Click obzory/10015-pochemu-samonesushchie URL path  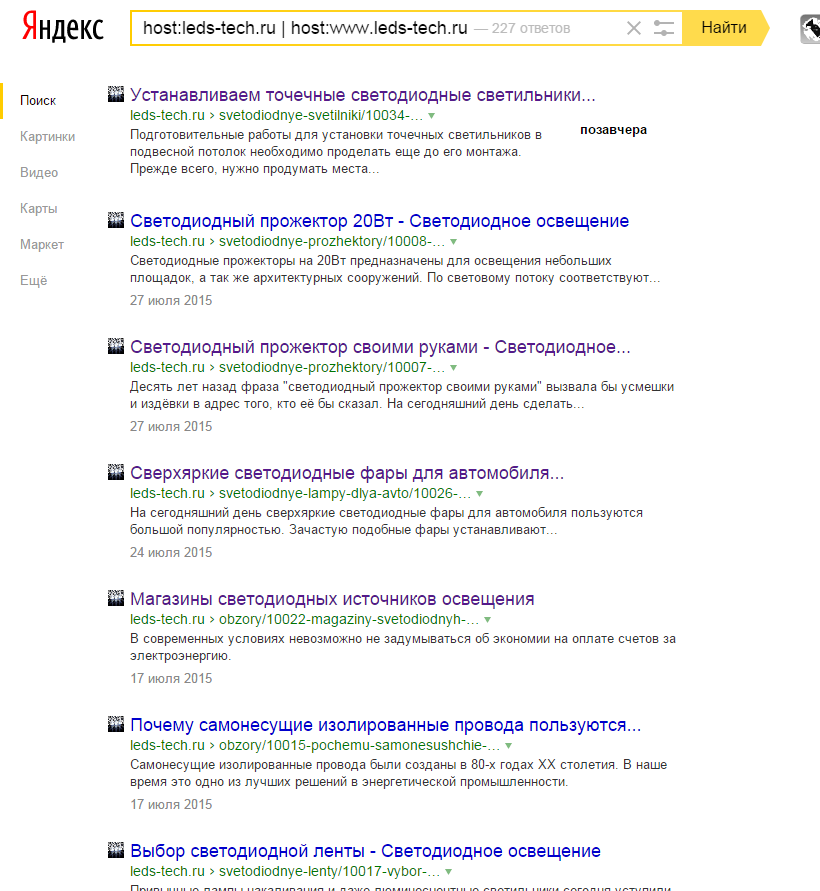click(359, 746)
